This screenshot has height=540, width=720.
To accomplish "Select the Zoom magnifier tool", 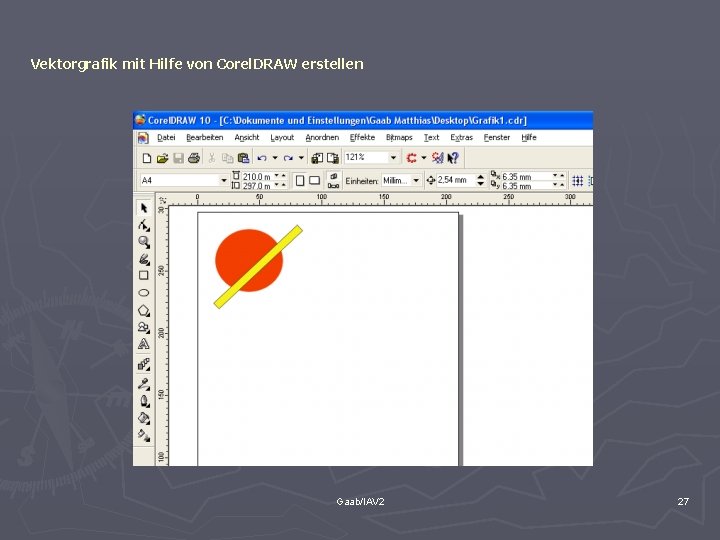I will 144,242.
